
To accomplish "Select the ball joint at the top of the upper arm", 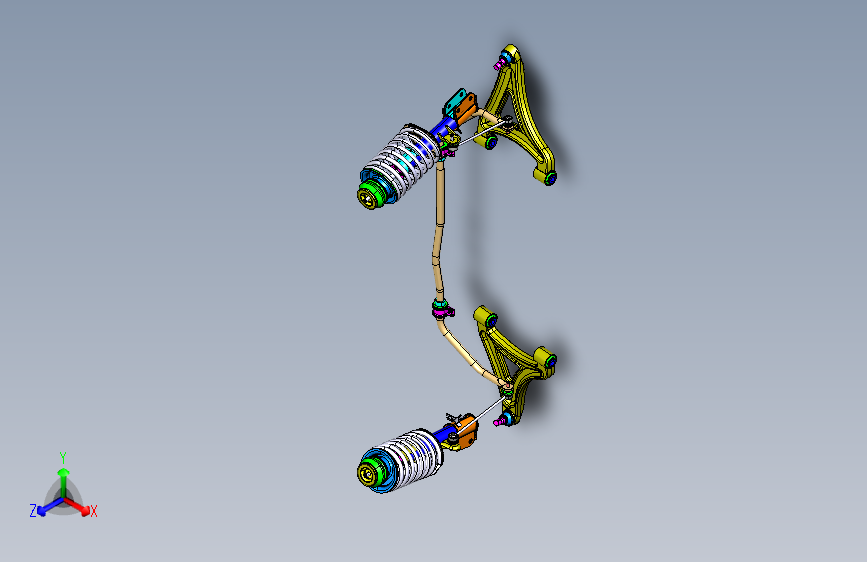I will pos(504,60).
